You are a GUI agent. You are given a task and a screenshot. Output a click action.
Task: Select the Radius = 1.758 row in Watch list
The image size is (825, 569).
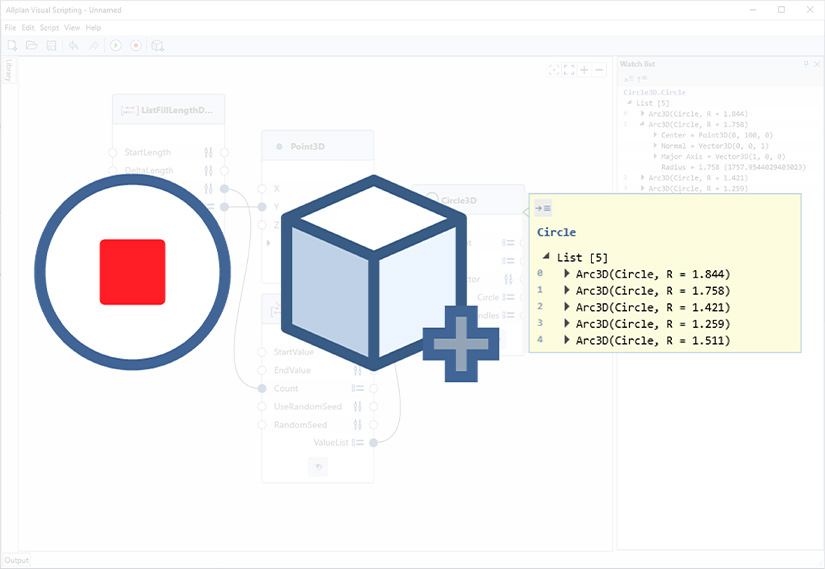pos(733,167)
